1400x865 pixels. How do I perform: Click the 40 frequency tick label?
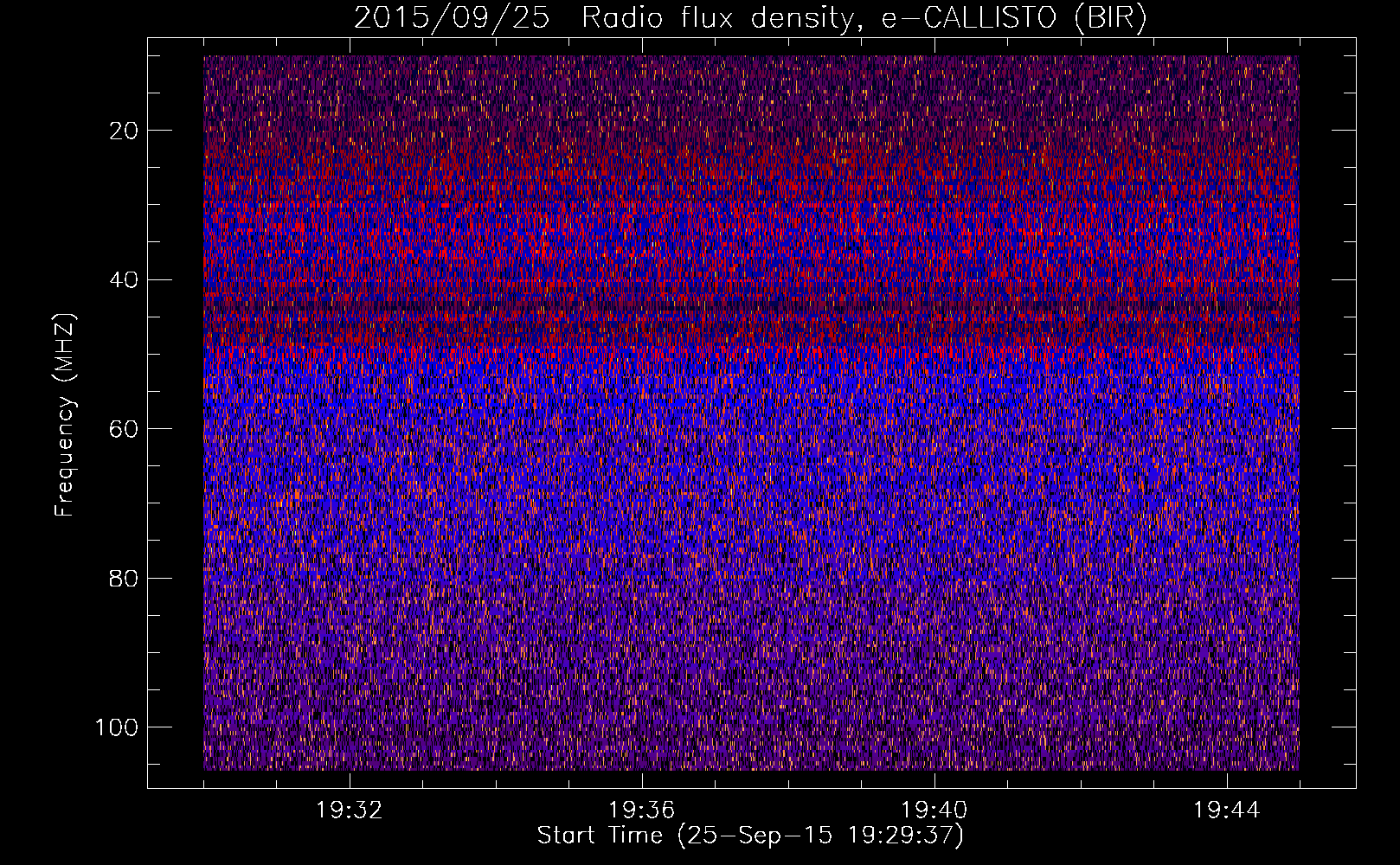[x=125, y=280]
